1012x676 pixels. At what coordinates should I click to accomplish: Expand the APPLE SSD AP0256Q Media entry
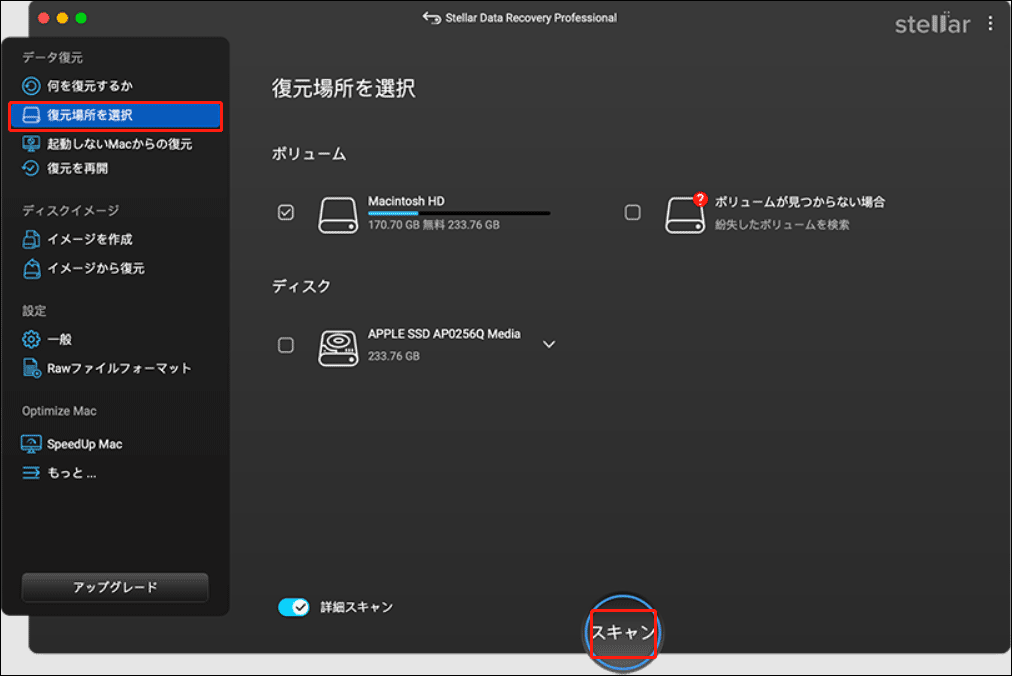[x=549, y=343]
